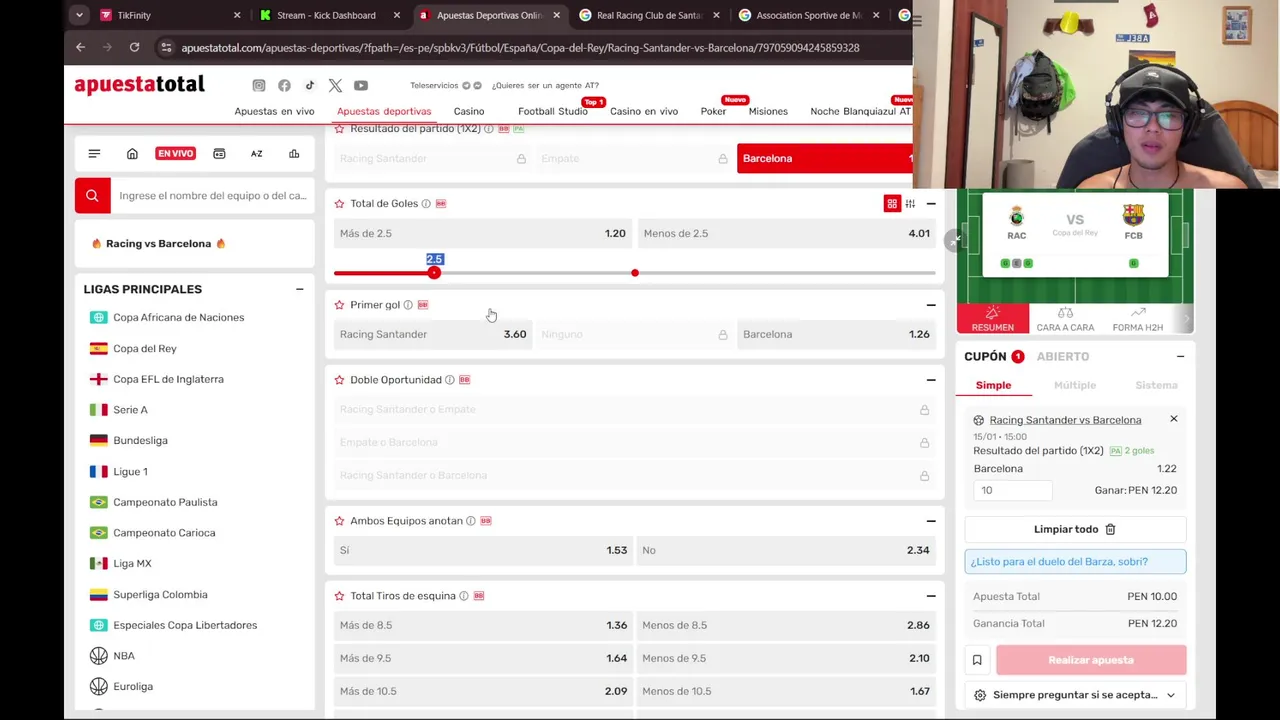Image resolution: width=1280 pixels, height=720 pixels.
Task: Remove Racing Santander vs Barcelona from coupon
Action: pyautogui.click(x=1174, y=419)
